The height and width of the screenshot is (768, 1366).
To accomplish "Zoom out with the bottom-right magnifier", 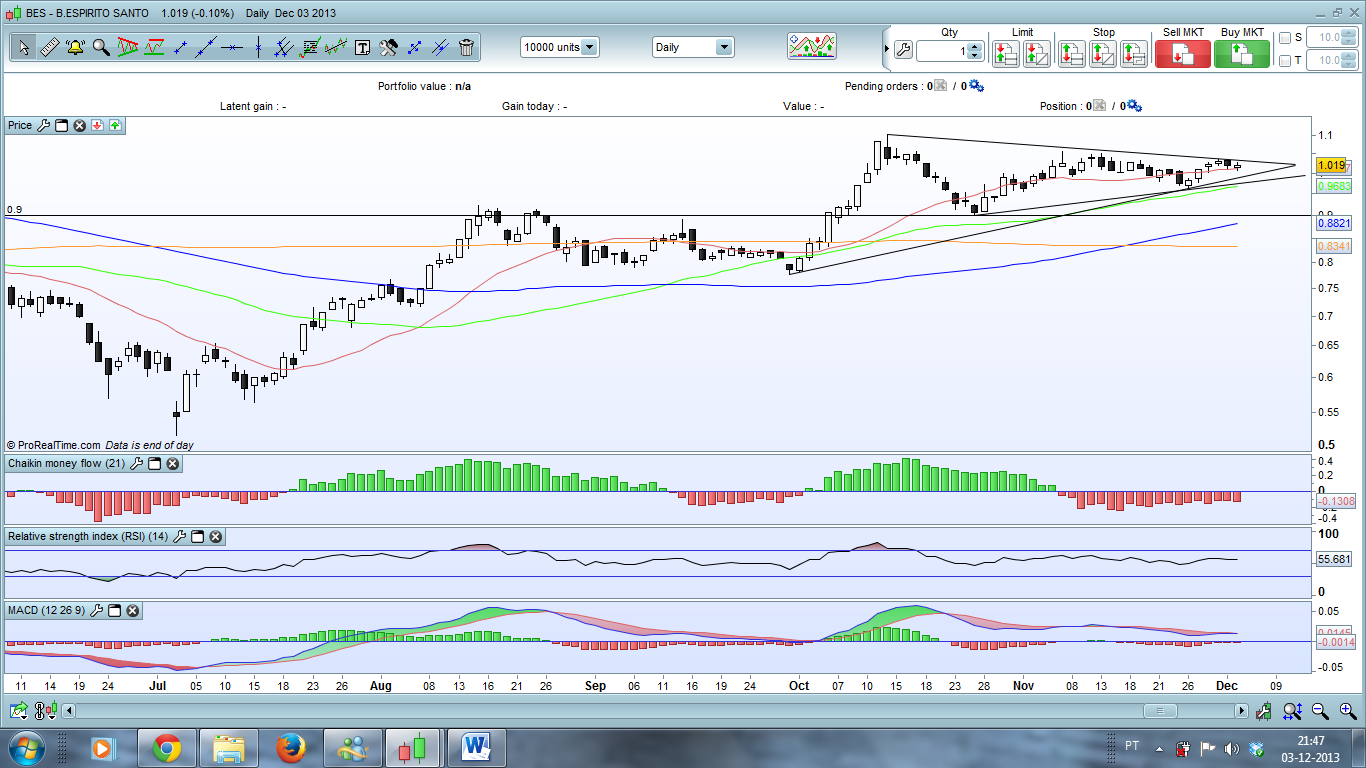I will point(1320,711).
